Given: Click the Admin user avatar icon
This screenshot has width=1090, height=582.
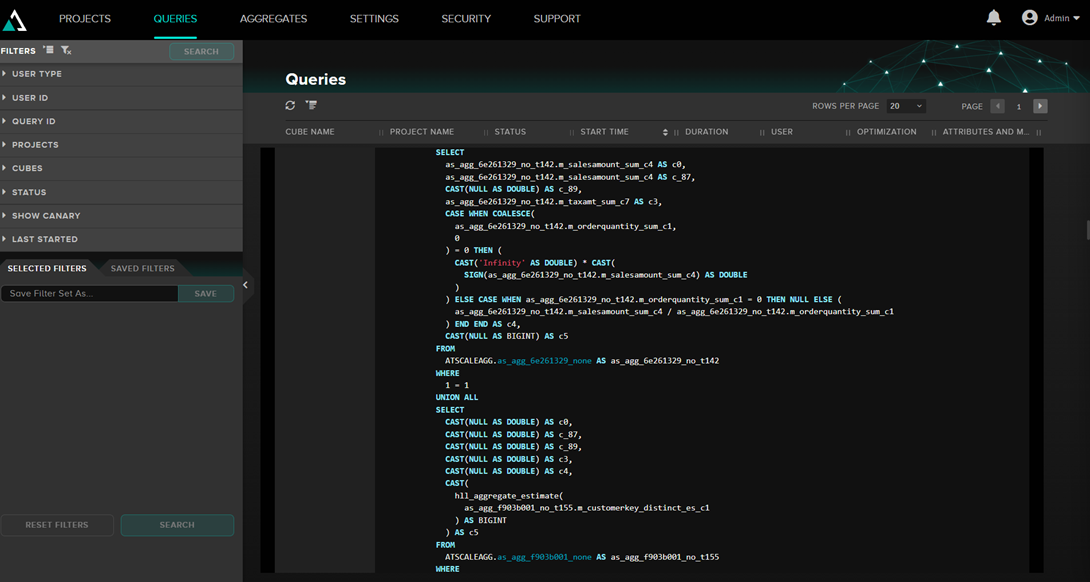Looking at the screenshot, I should pyautogui.click(x=1029, y=18).
